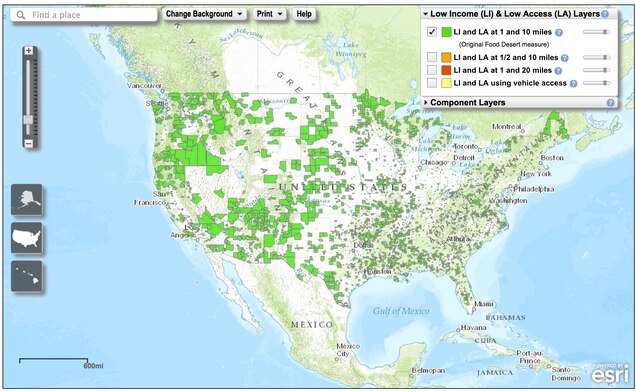The height and width of the screenshot is (392, 636).
Task: Enable LI and LA at 1 and 20 miles
Action: point(432,70)
